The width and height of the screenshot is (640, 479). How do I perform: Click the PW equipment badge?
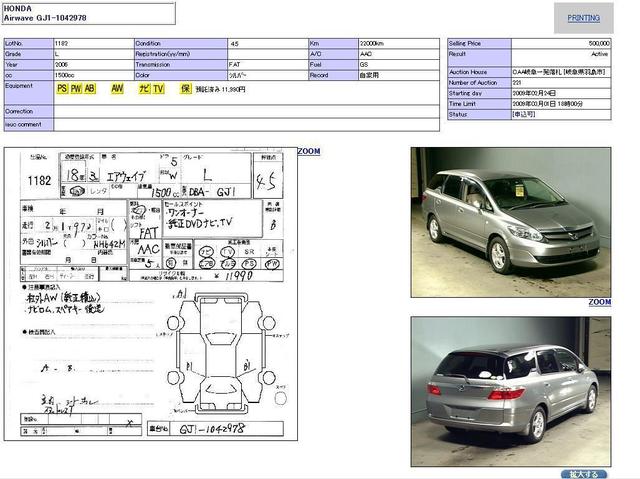(76, 89)
